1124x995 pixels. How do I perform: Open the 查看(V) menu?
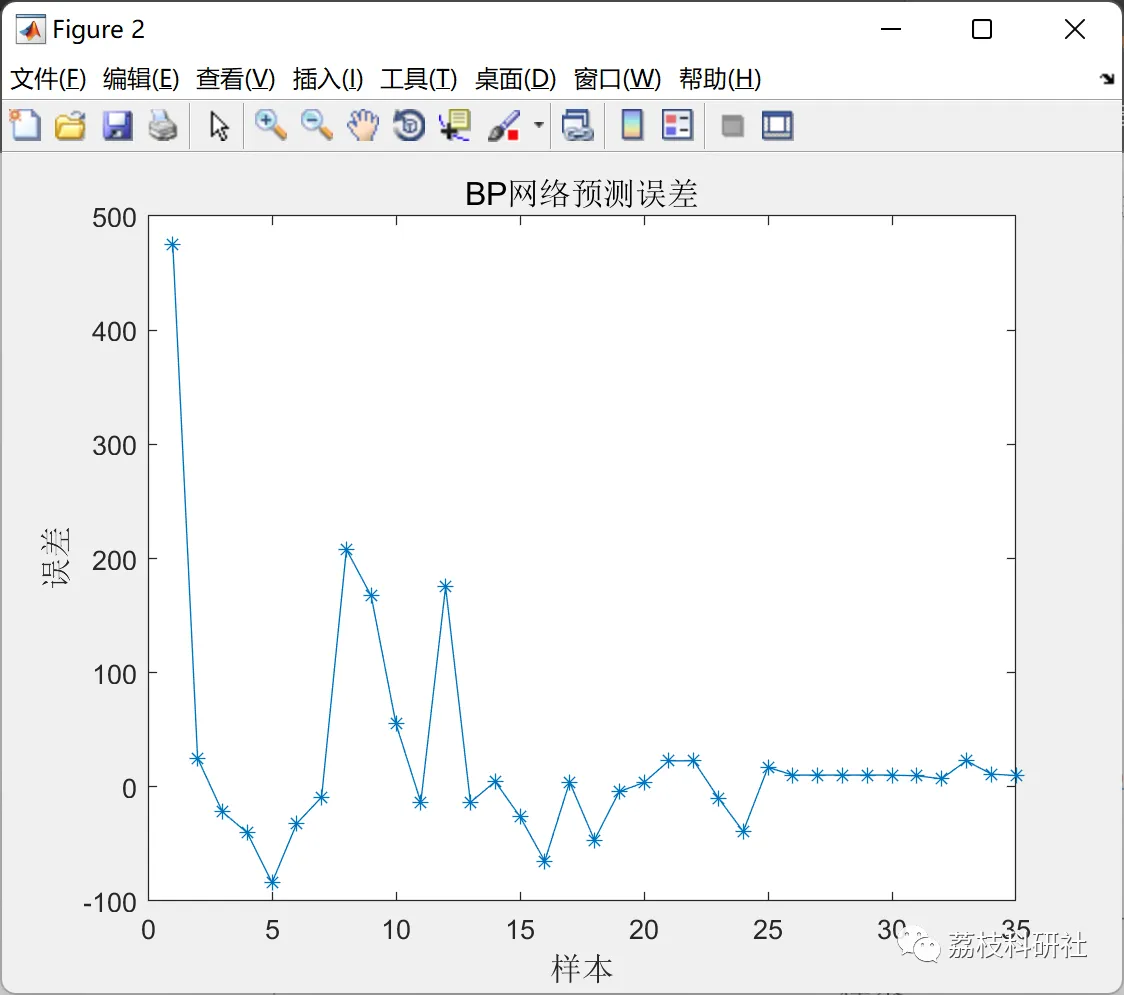[236, 79]
